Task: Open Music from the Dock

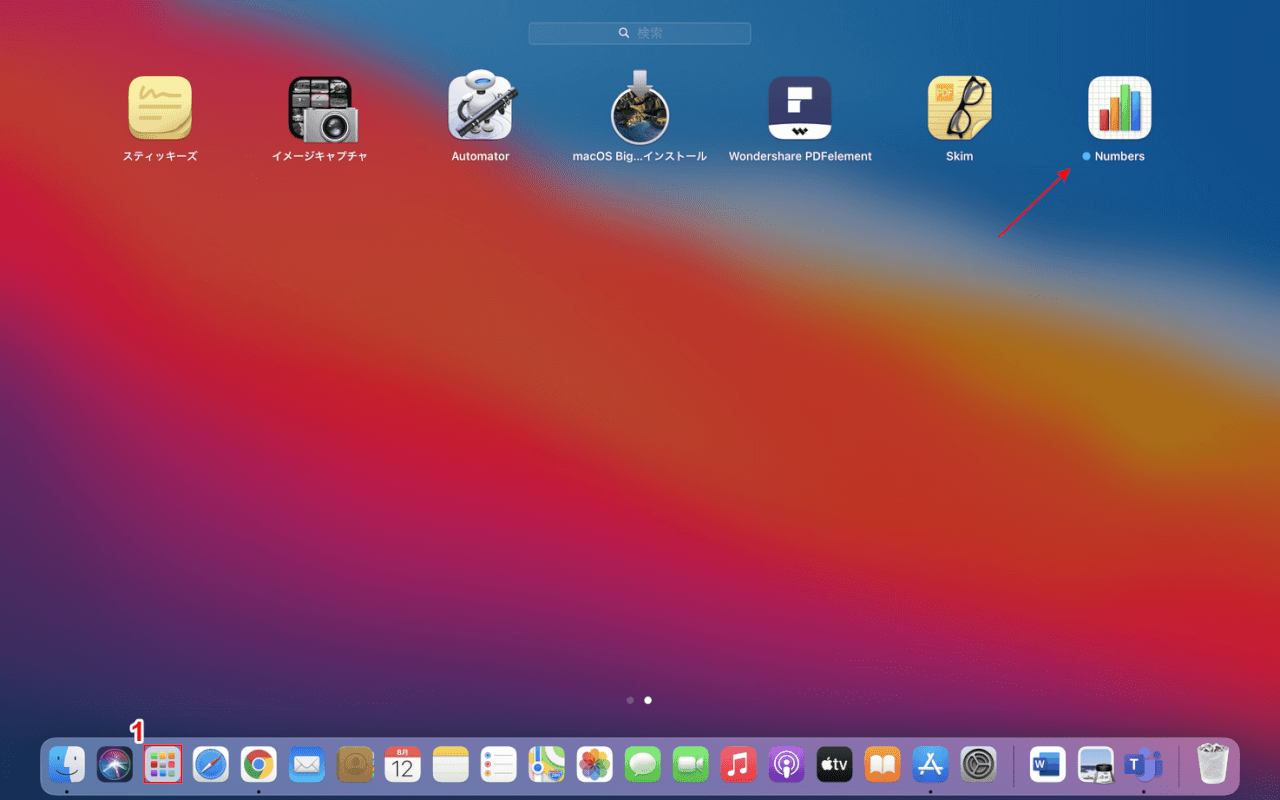Action: [739, 765]
